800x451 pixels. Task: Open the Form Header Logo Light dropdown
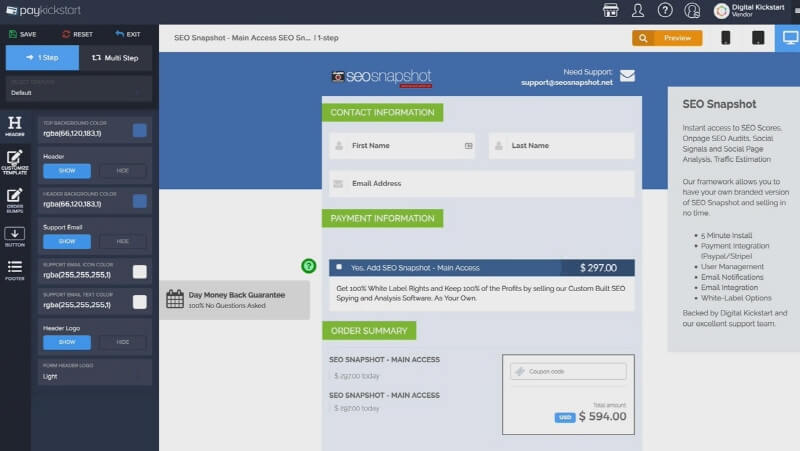(x=94, y=372)
